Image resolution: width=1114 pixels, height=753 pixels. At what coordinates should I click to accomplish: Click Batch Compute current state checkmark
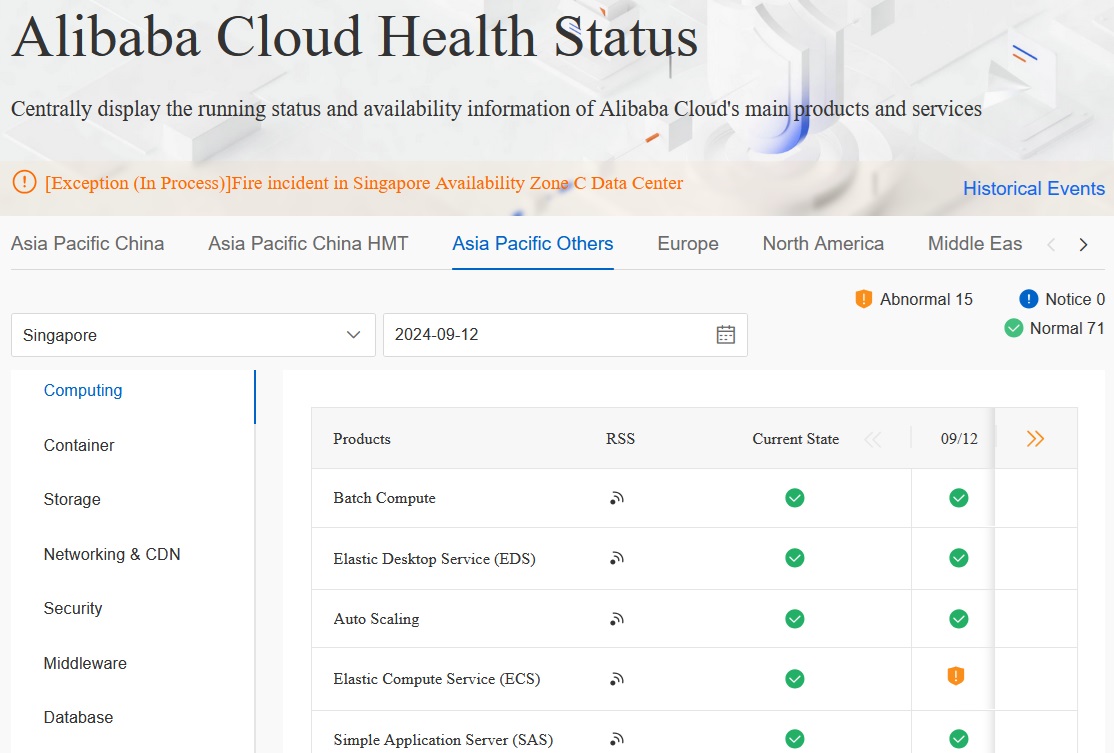pyautogui.click(x=795, y=498)
